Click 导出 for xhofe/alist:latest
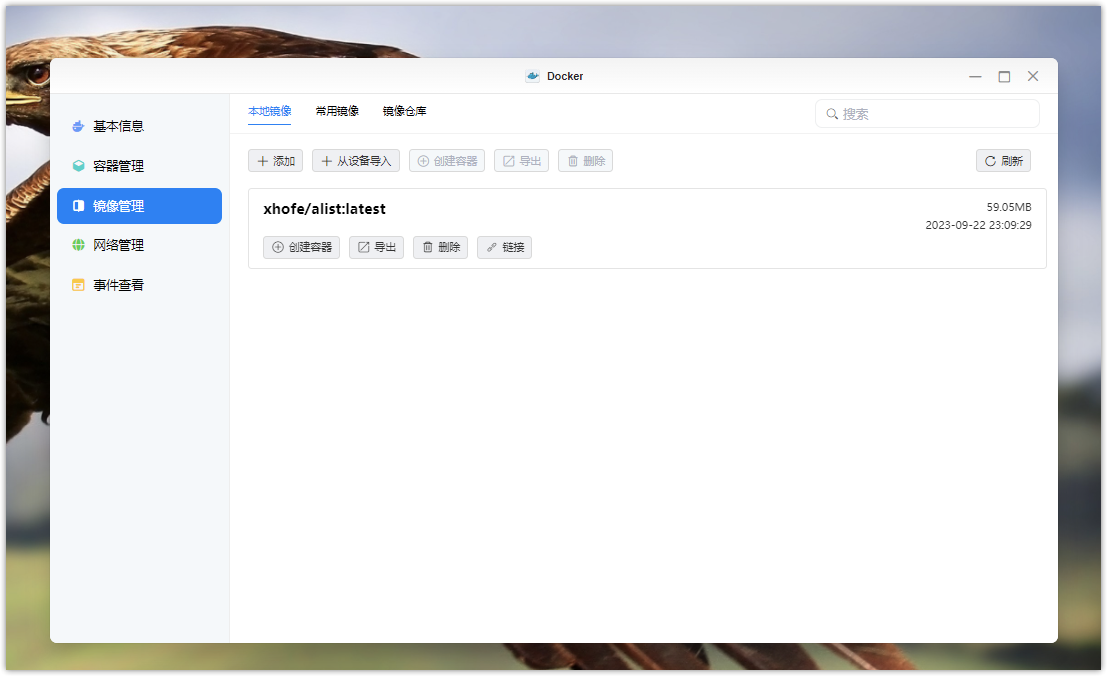The image size is (1107, 676). (376, 247)
